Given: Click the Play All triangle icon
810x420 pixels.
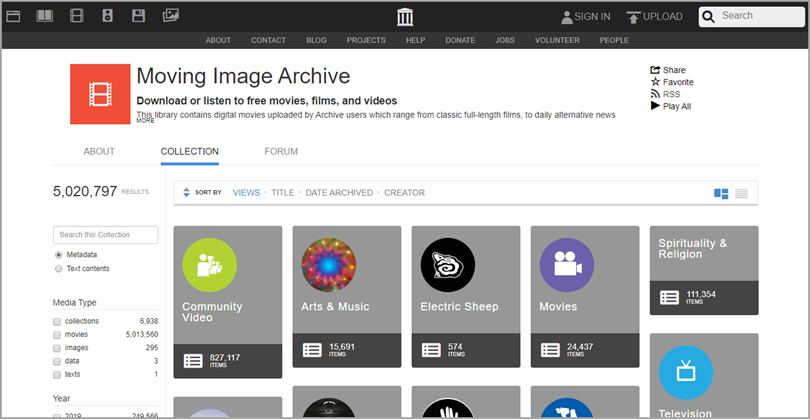Looking at the screenshot, I should pos(655,106).
